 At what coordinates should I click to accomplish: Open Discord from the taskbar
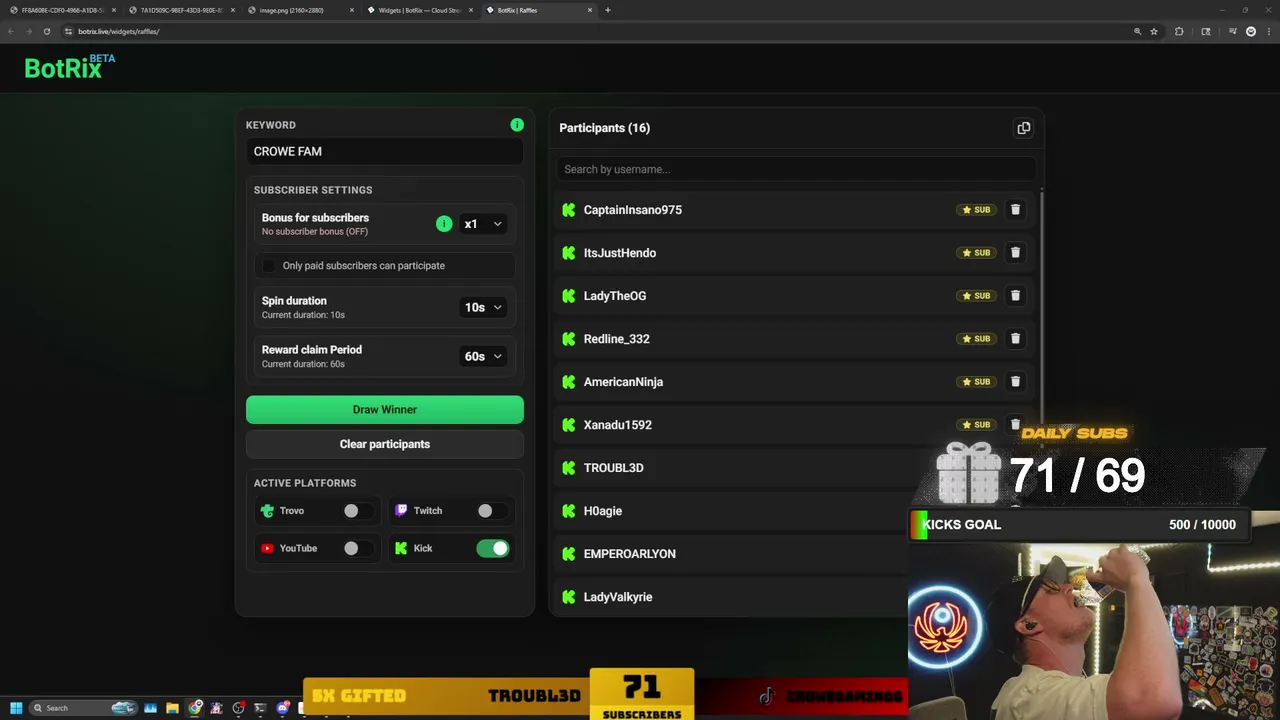(x=283, y=708)
